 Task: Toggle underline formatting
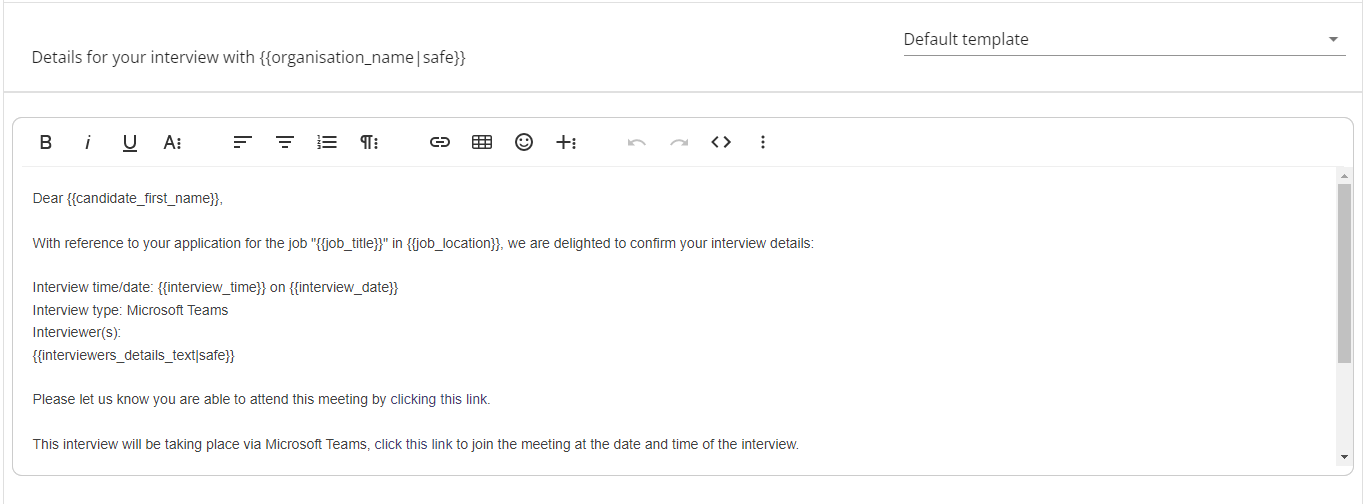pyautogui.click(x=130, y=142)
